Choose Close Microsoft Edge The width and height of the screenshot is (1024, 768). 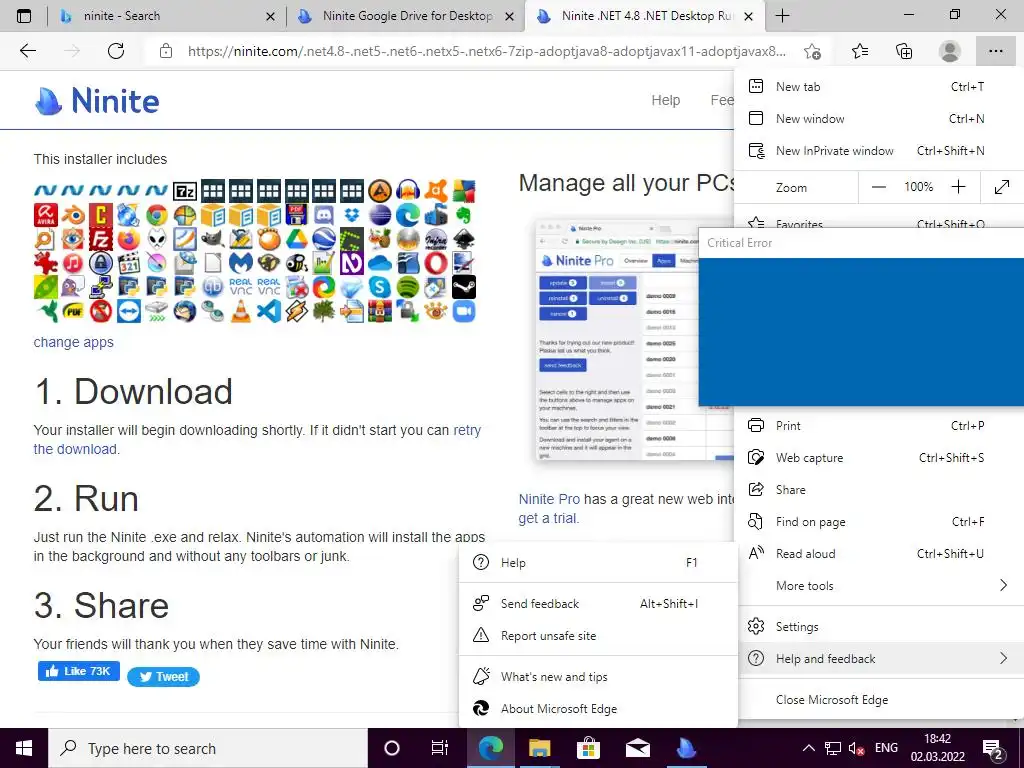coord(879,699)
